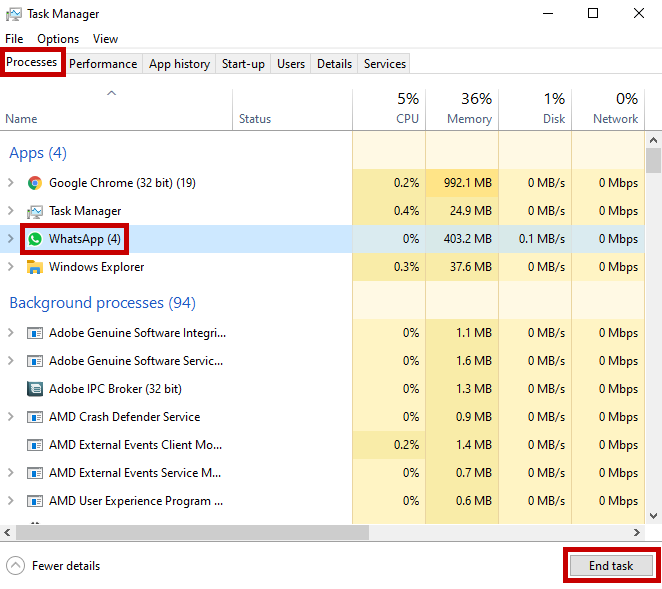Click the AMD Crash Defender Service icon
Viewport: 662px width, 589px height.
35,417
